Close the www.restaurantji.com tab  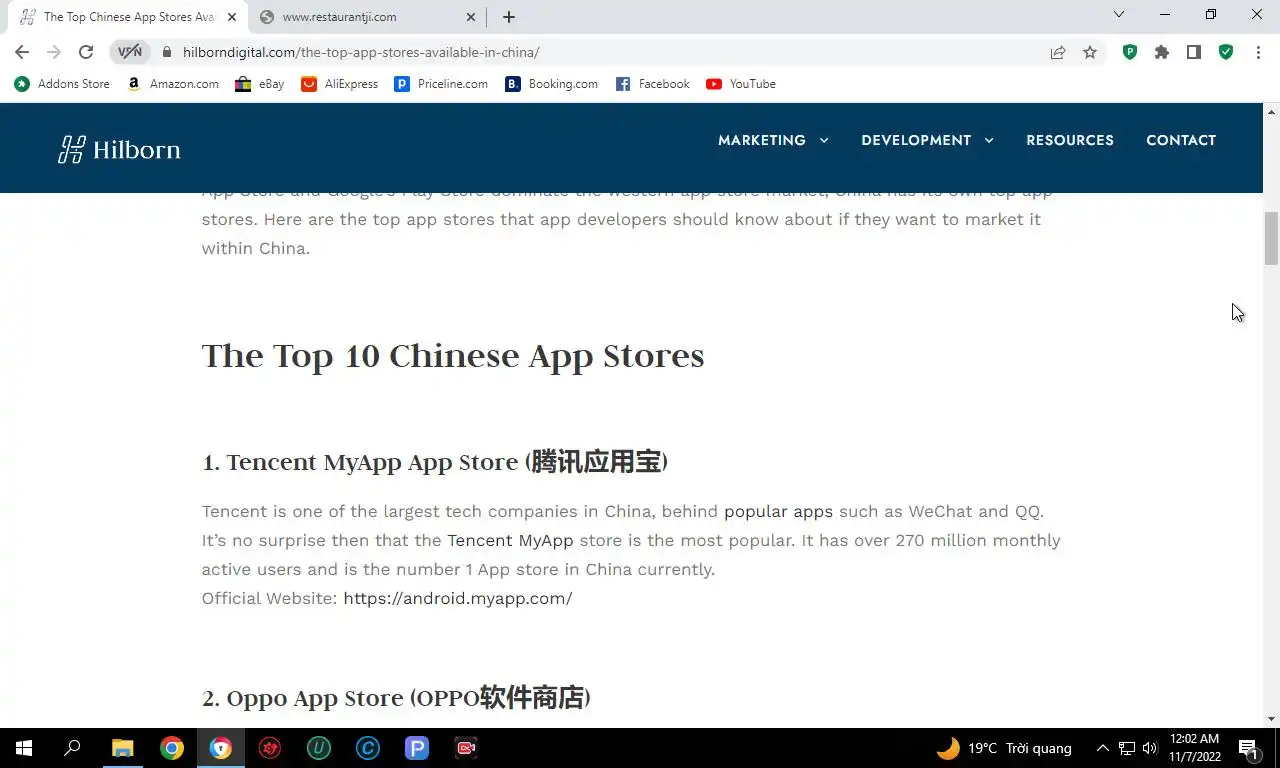pos(471,17)
